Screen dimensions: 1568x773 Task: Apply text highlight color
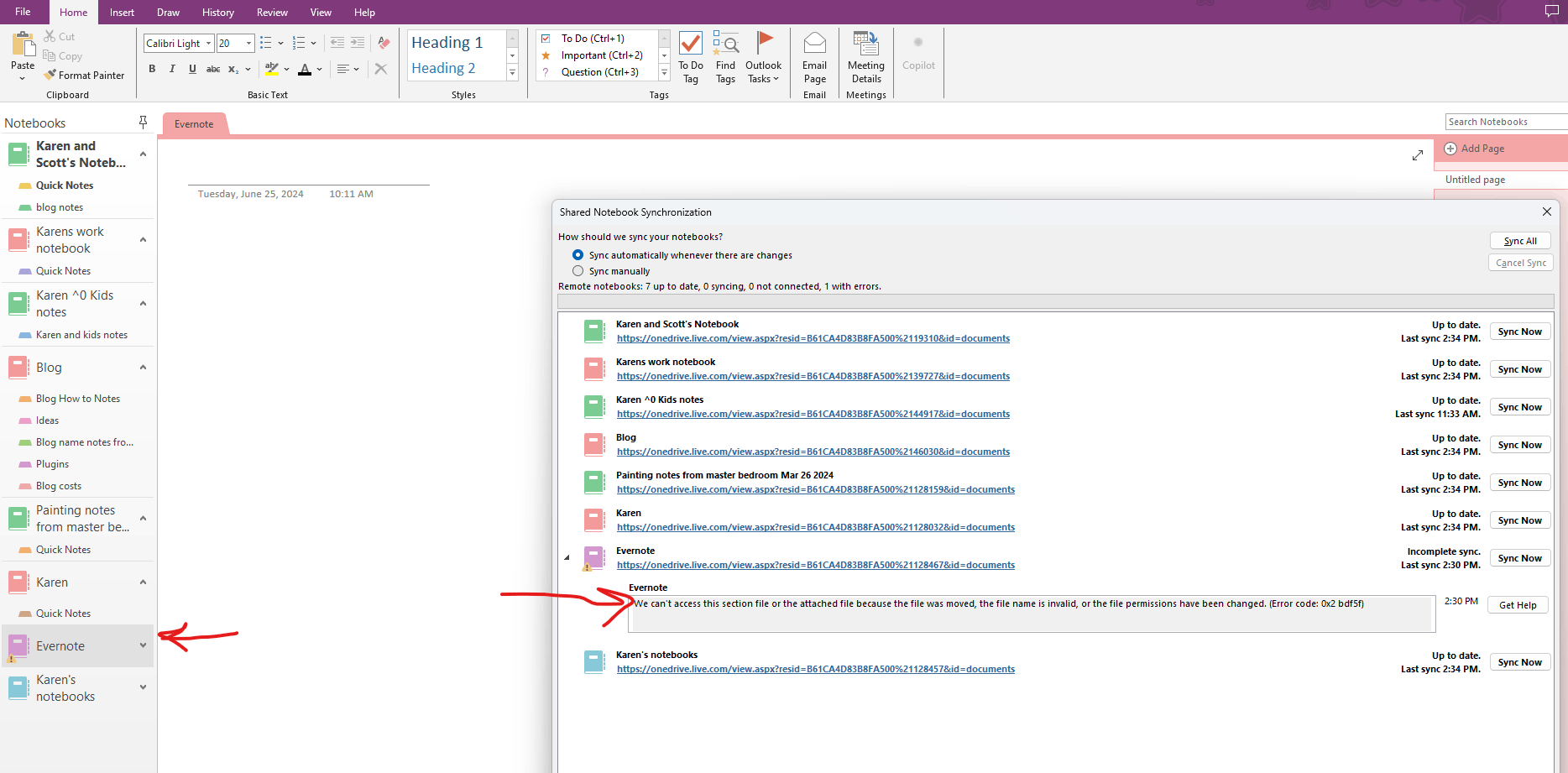272,69
